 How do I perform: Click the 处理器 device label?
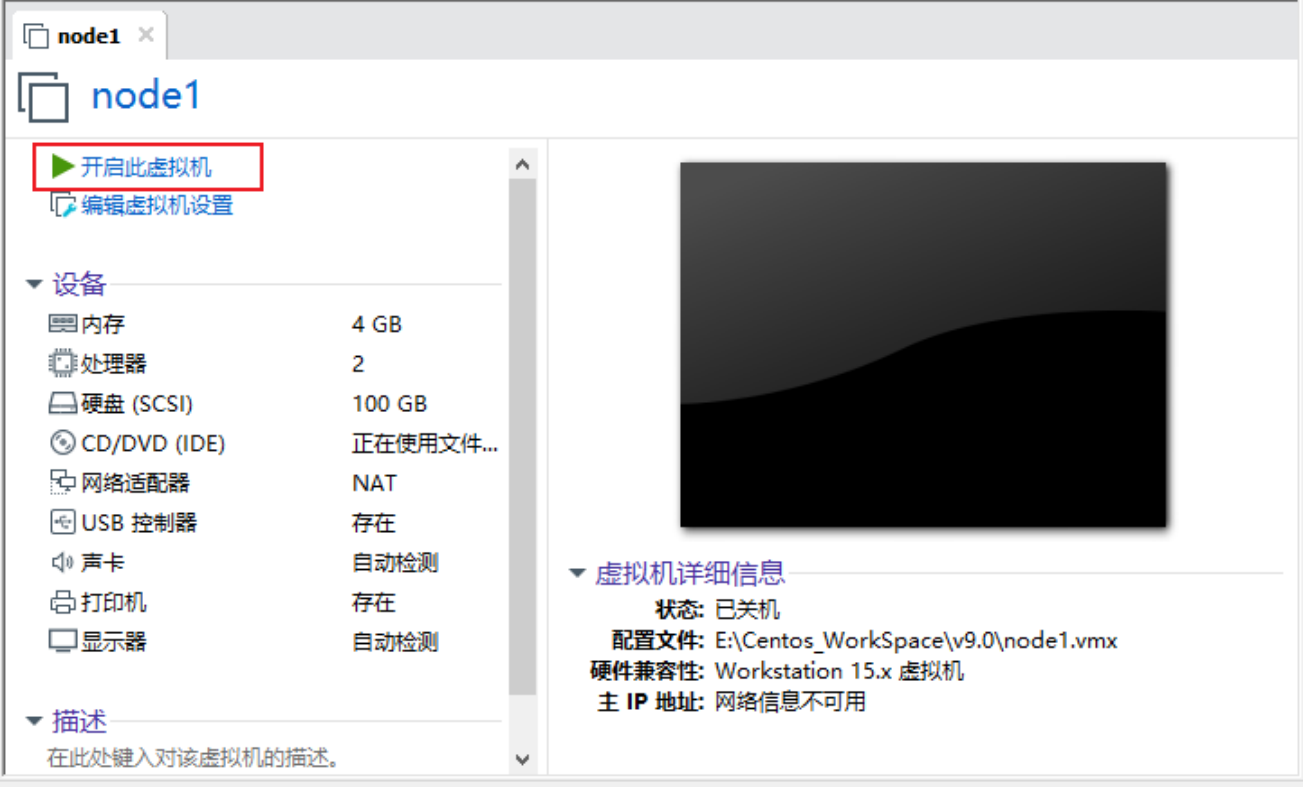click(x=114, y=364)
